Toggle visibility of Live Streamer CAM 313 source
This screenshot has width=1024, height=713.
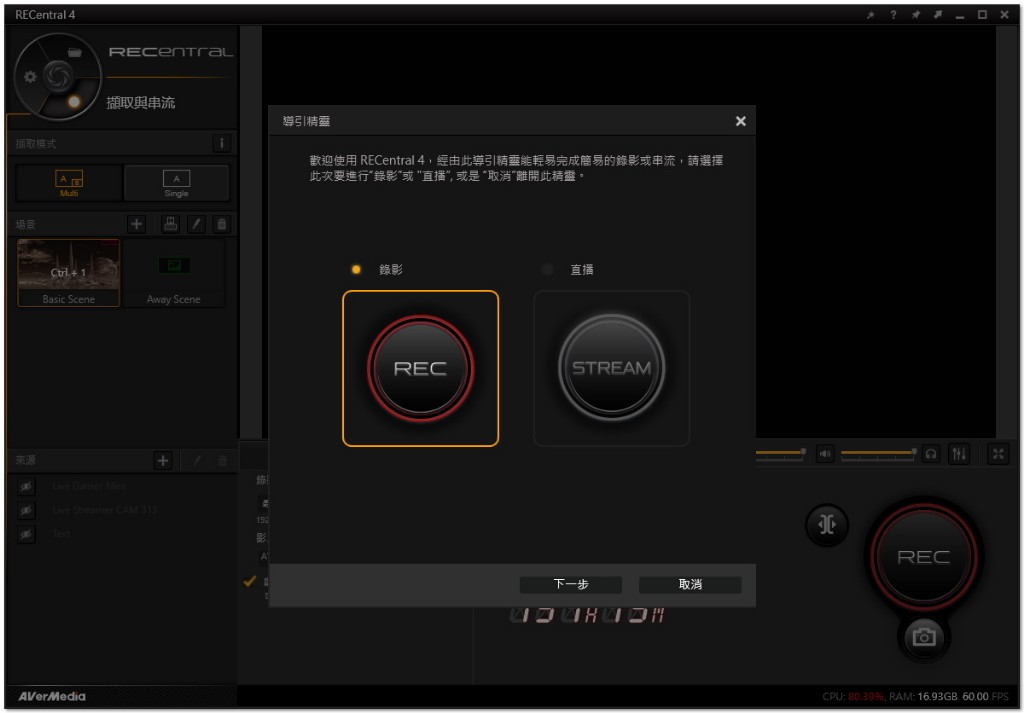(x=26, y=510)
